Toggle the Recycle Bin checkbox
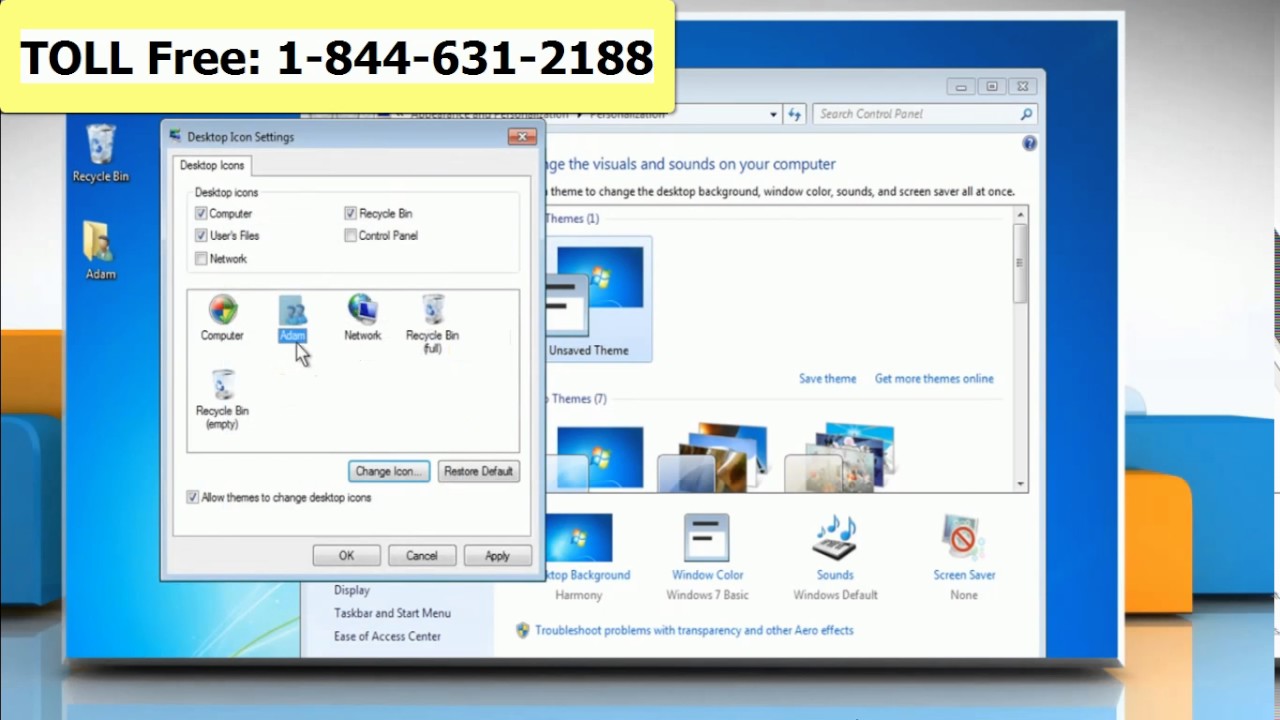The height and width of the screenshot is (720, 1280). pyautogui.click(x=350, y=213)
